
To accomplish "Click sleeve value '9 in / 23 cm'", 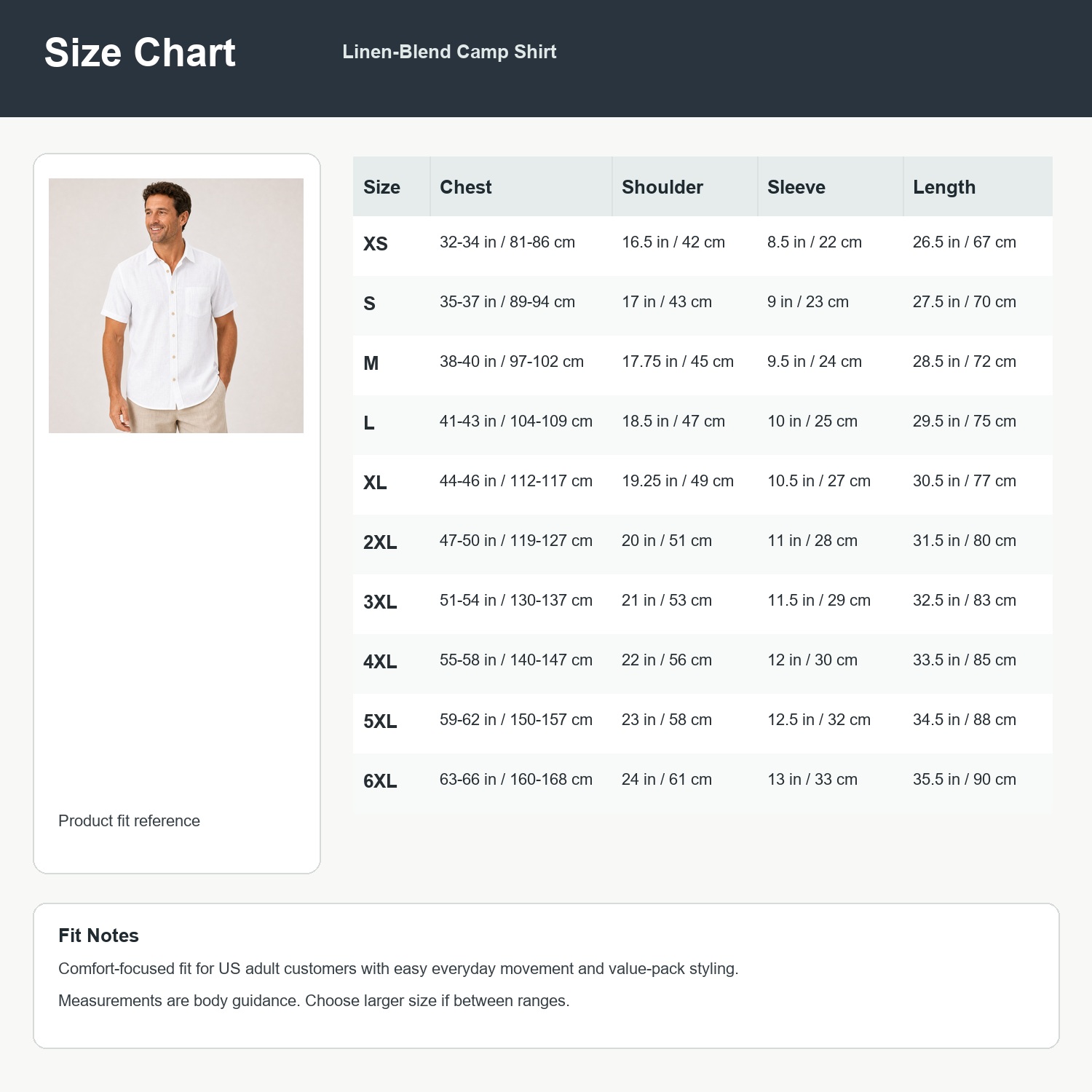I will coord(808,302).
